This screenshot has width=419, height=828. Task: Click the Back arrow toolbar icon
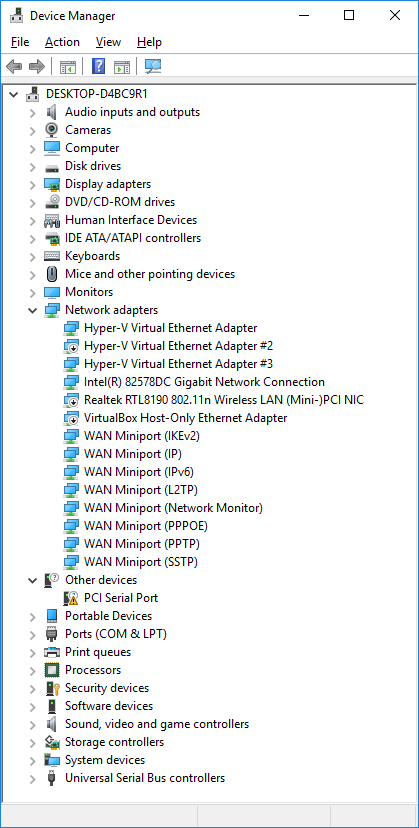(x=14, y=67)
